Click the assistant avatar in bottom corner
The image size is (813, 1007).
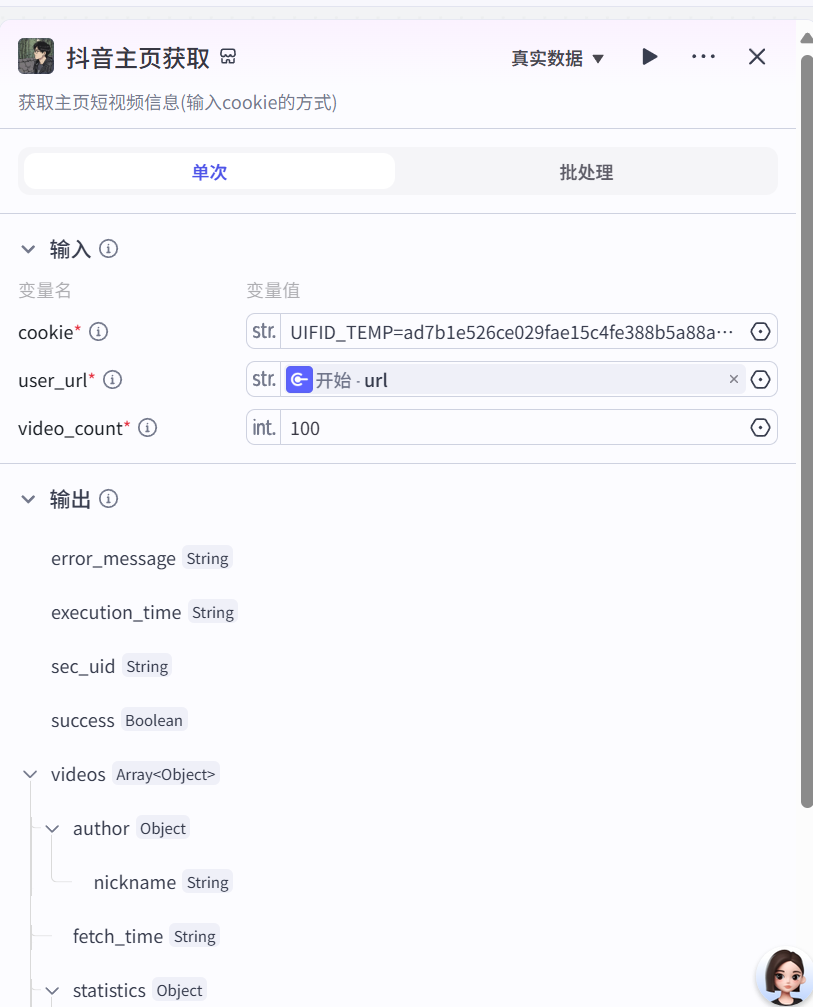(x=783, y=977)
